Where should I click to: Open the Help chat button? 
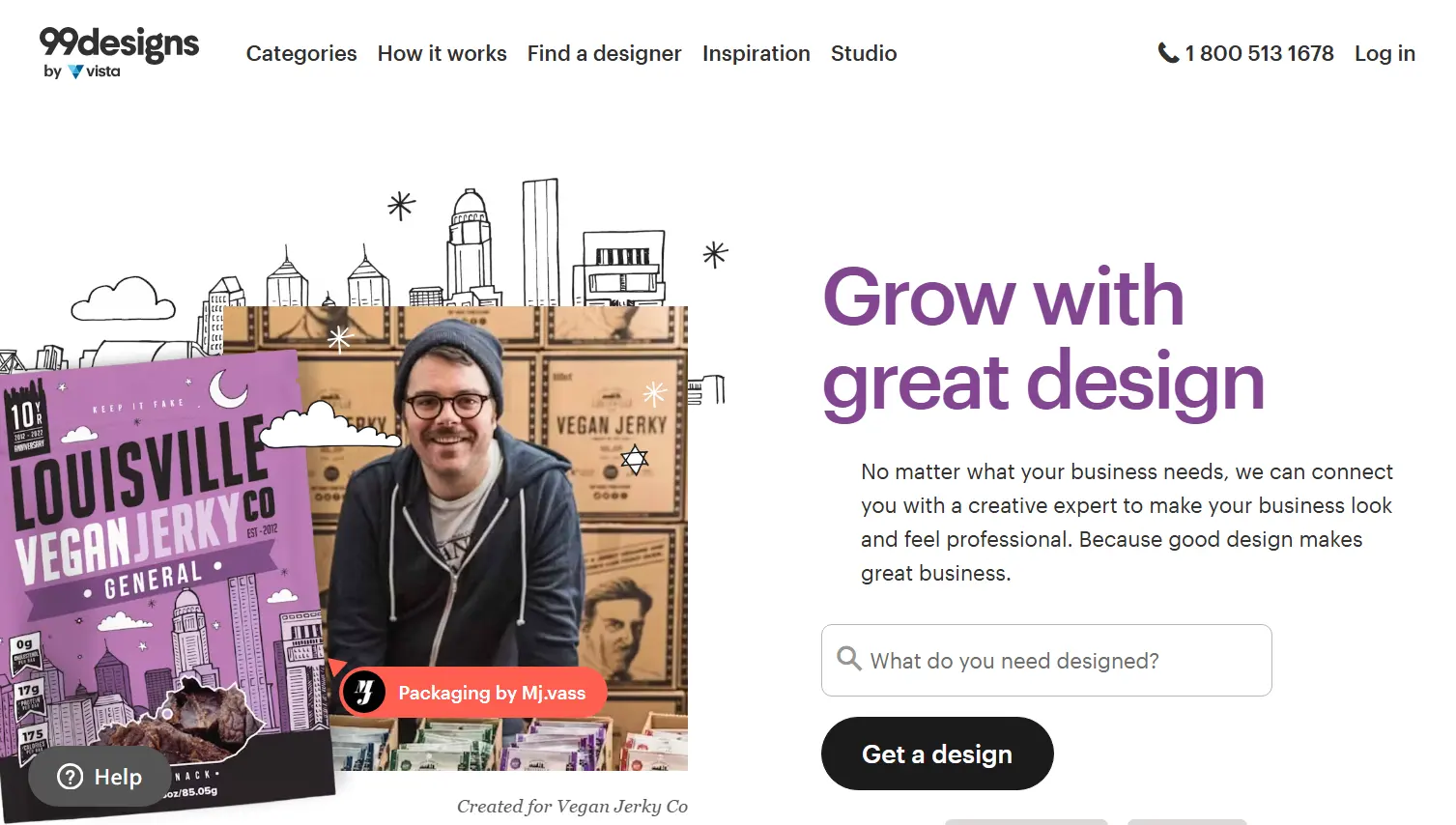click(100, 777)
